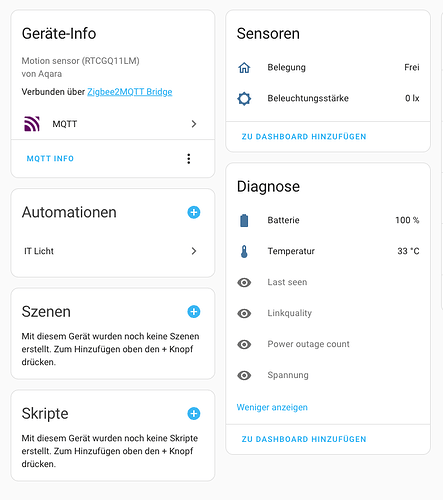Open the three-dot overflow menu
This screenshot has height=500, width=443.
[189, 159]
